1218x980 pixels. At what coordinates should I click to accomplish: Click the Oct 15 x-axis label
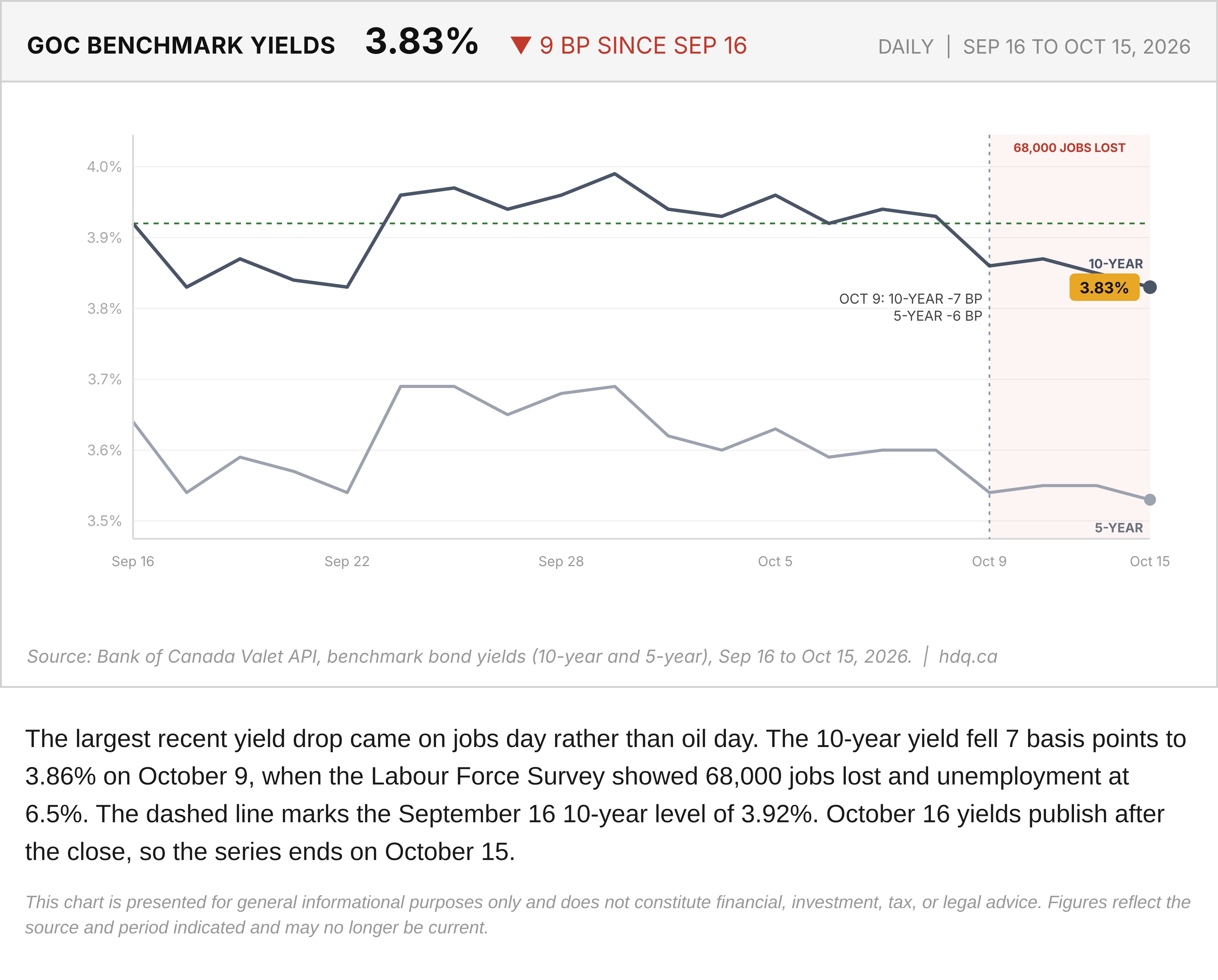pyautogui.click(x=1150, y=562)
